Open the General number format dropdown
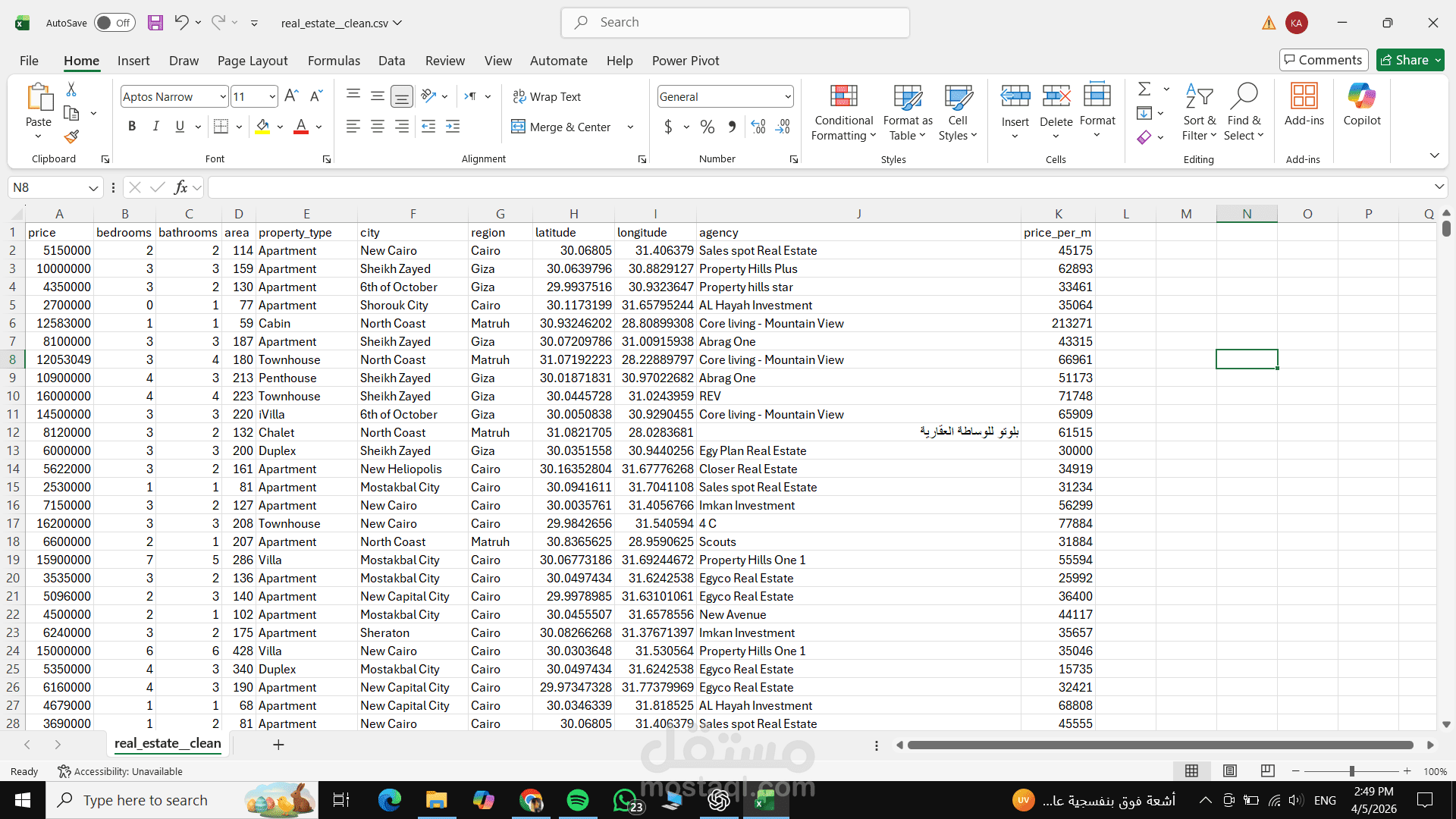1456x819 pixels. click(787, 96)
